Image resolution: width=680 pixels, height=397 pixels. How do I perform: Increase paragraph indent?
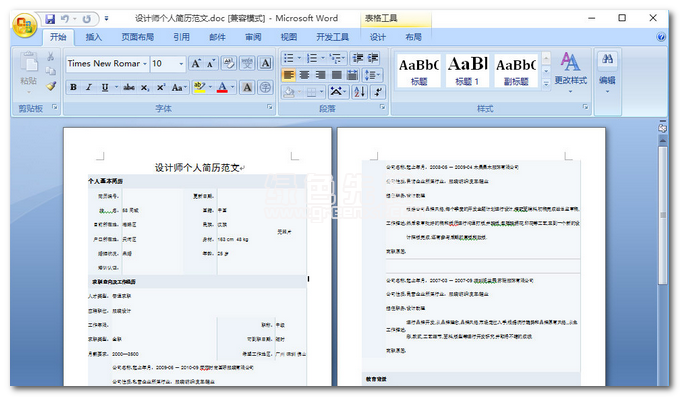point(373,58)
